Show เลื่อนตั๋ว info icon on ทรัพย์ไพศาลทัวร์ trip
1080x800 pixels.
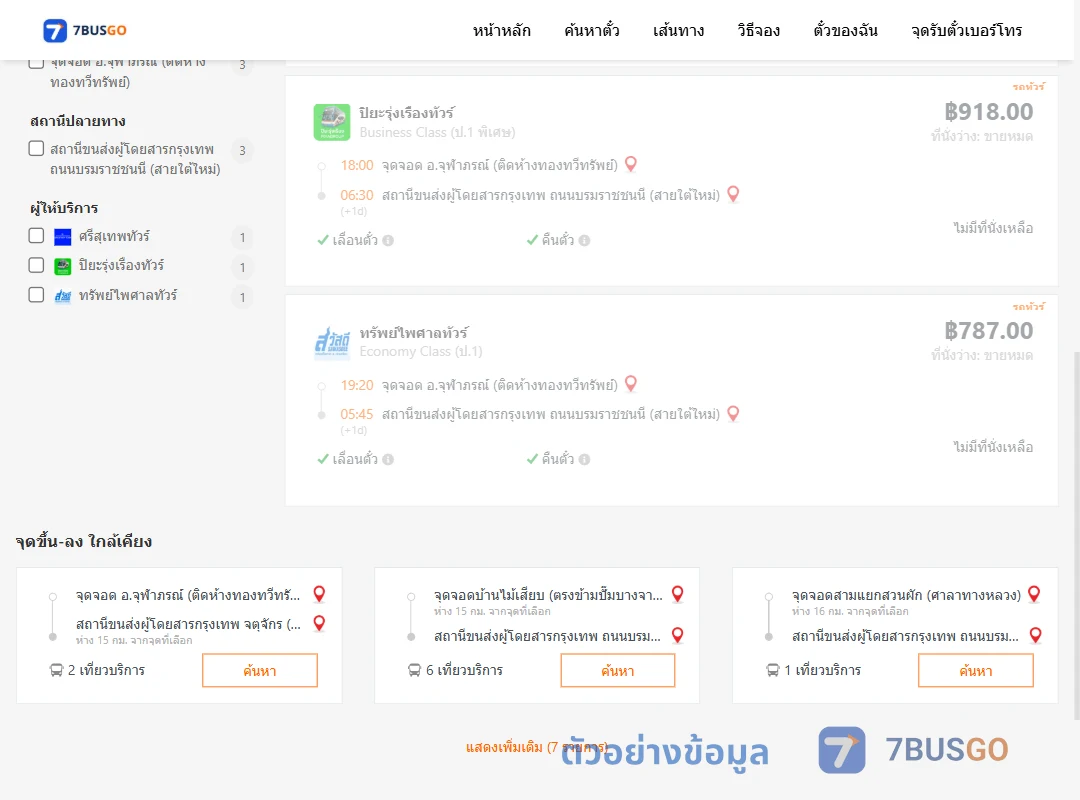tap(388, 460)
